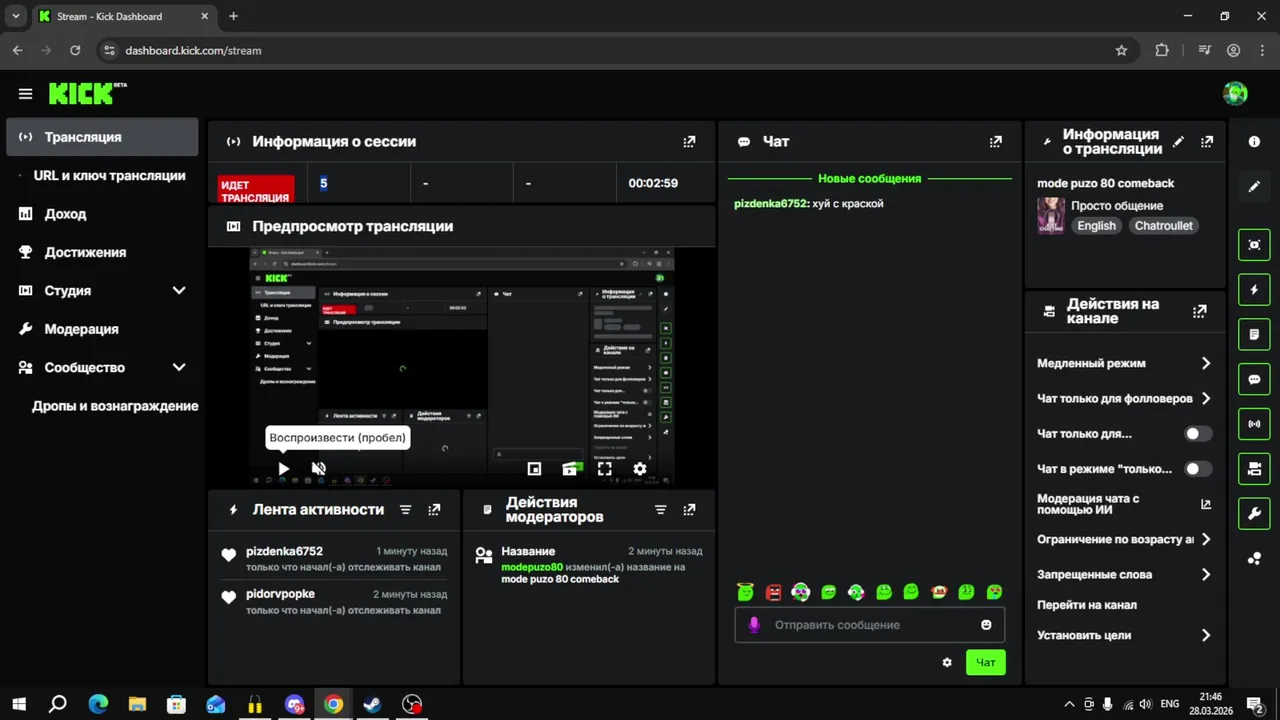
Task: Open Запрещенные слова settings
Action: coord(1125,575)
